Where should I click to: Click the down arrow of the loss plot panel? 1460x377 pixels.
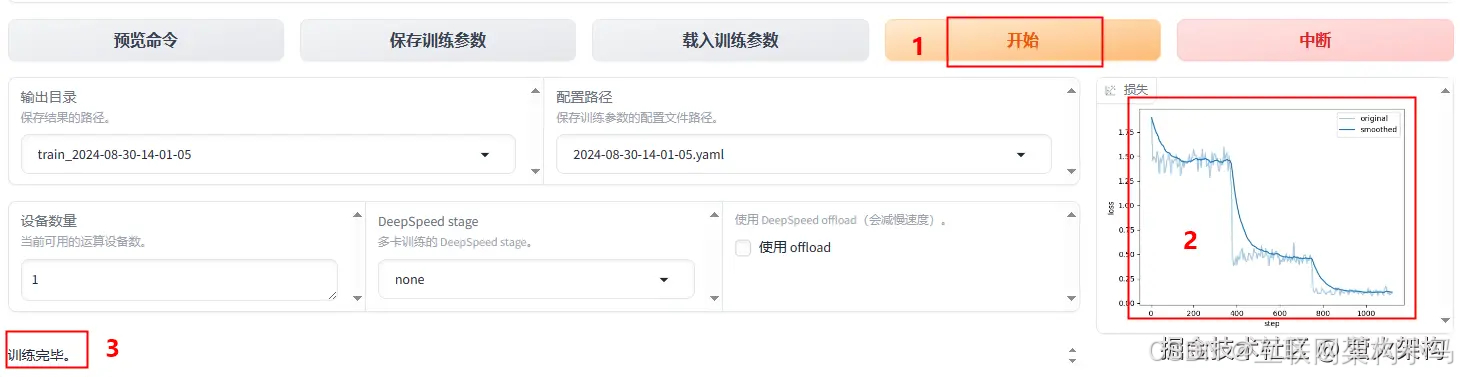tap(1443, 320)
